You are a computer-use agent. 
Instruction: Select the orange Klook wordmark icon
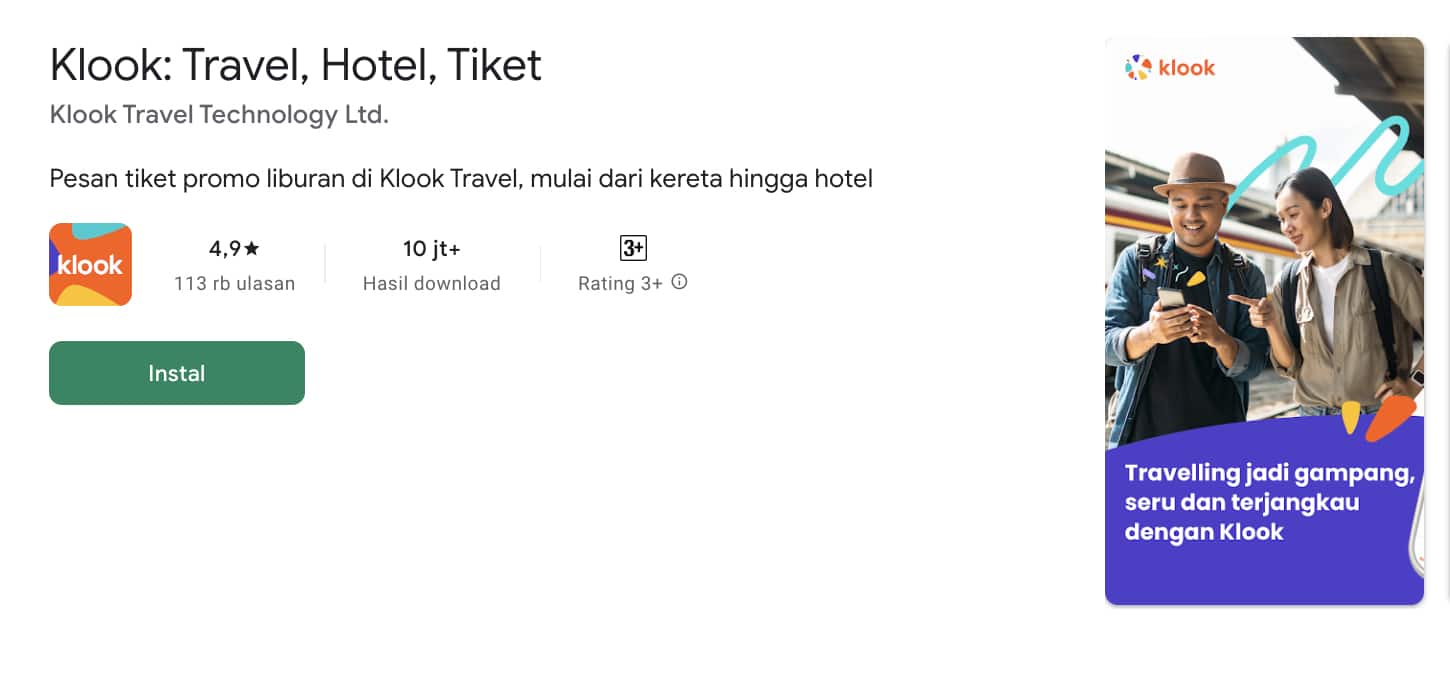[x=1190, y=67]
